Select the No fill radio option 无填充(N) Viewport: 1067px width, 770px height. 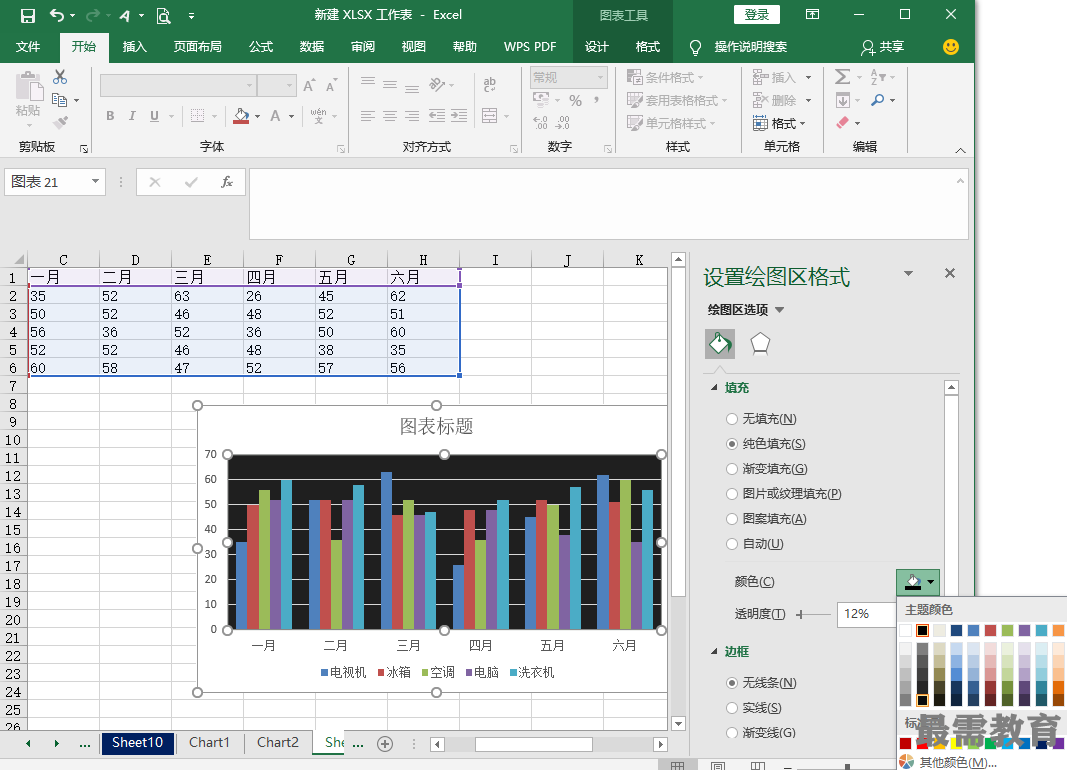(x=761, y=419)
